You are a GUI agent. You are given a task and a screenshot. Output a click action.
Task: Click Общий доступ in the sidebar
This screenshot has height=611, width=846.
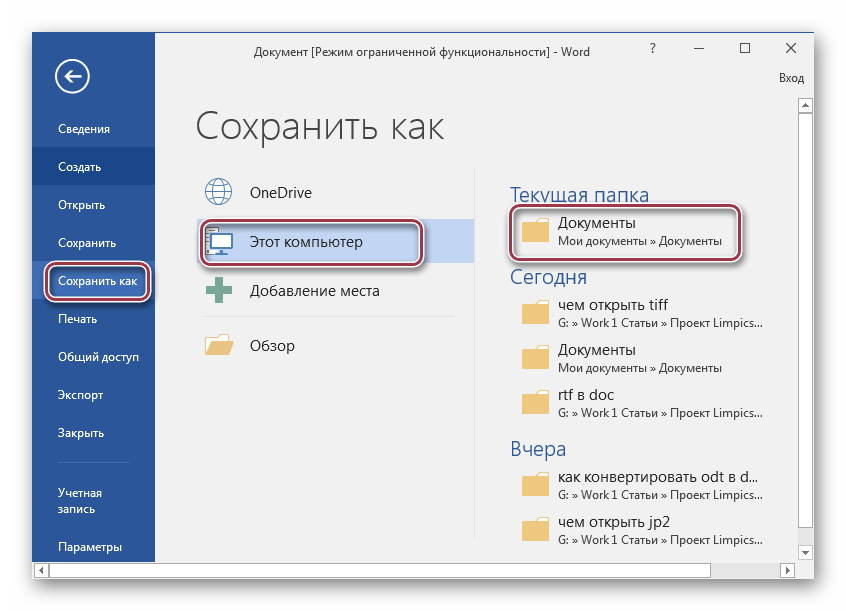tap(98, 357)
